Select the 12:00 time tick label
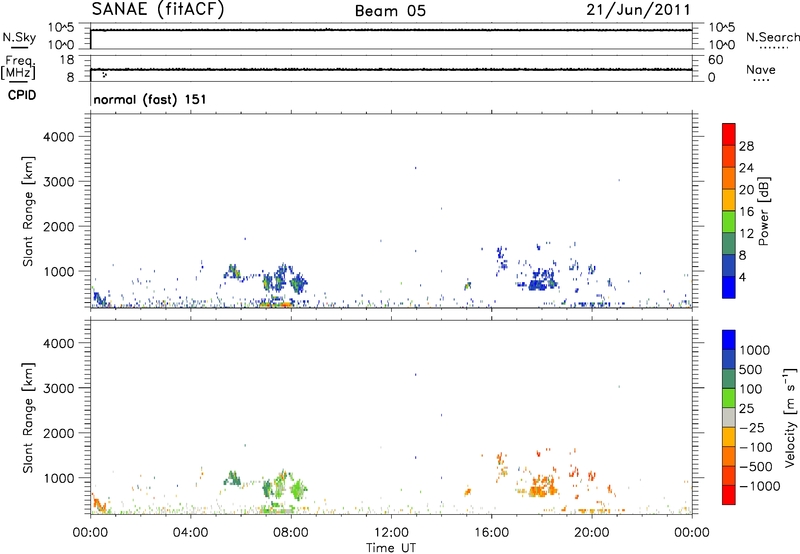This screenshot has width=800, height=554. [x=391, y=533]
